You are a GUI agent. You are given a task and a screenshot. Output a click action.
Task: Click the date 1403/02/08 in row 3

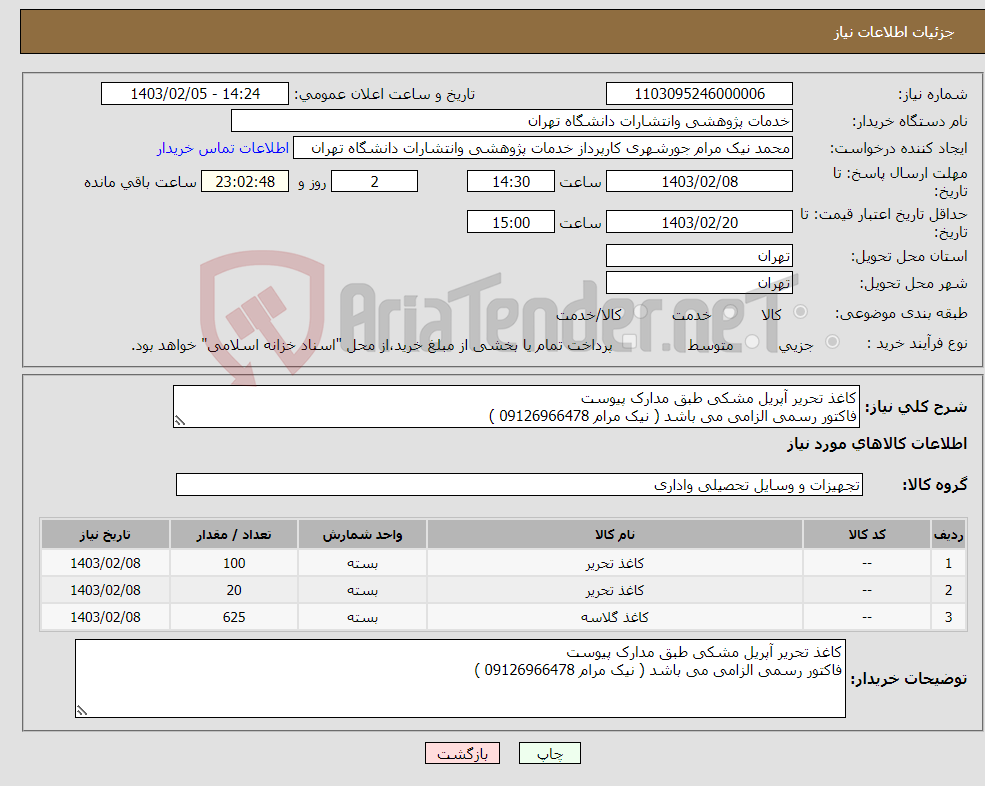(106, 618)
